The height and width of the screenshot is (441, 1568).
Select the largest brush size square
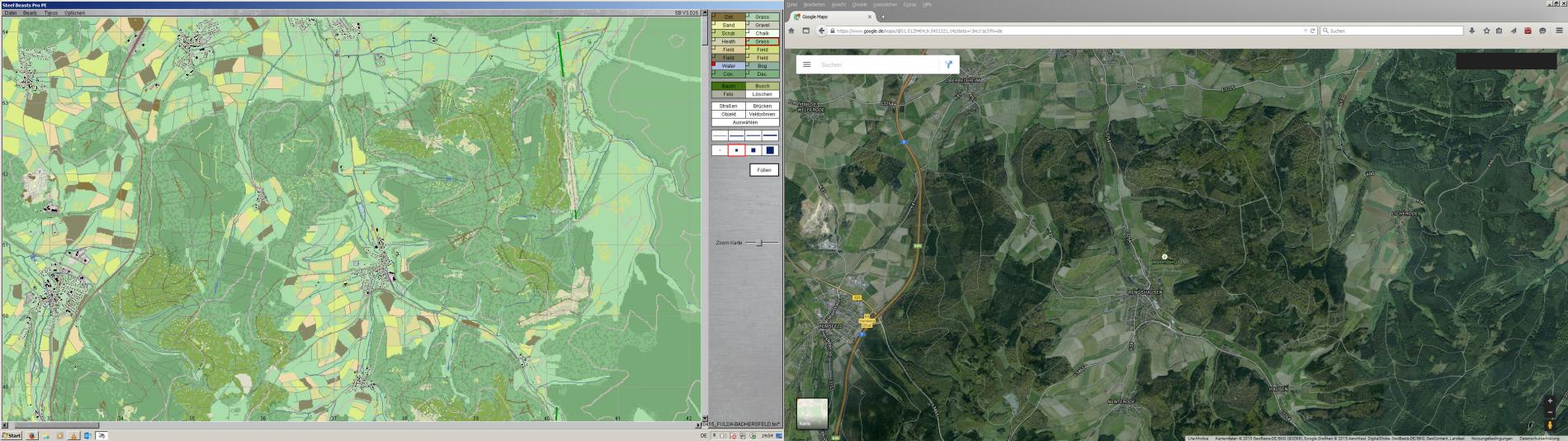point(770,150)
